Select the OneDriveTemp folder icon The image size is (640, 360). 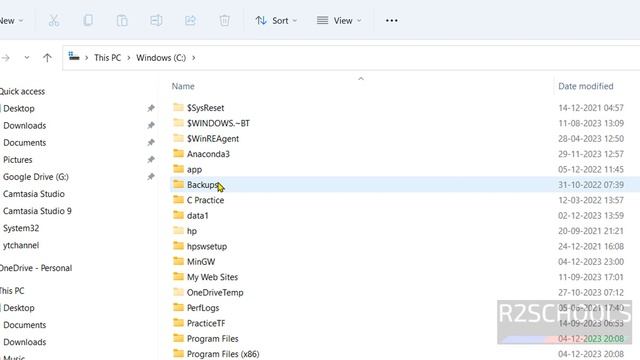pyautogui.click(x=178, y=292)
